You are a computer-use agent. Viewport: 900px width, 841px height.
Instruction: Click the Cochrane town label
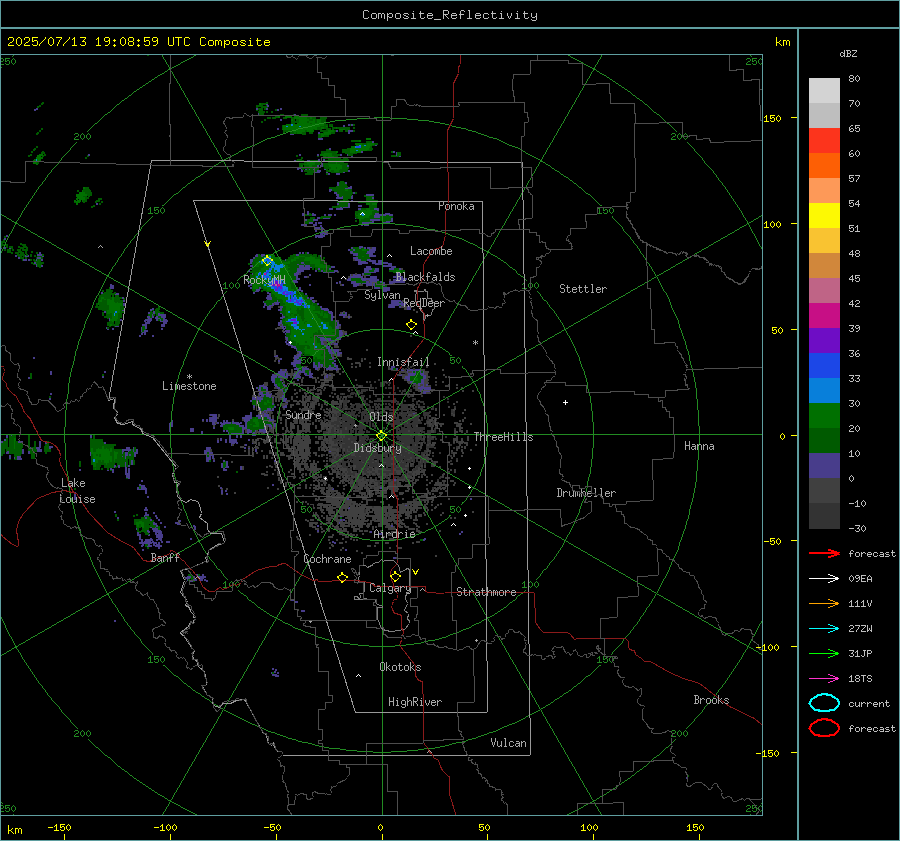[327, 559]
